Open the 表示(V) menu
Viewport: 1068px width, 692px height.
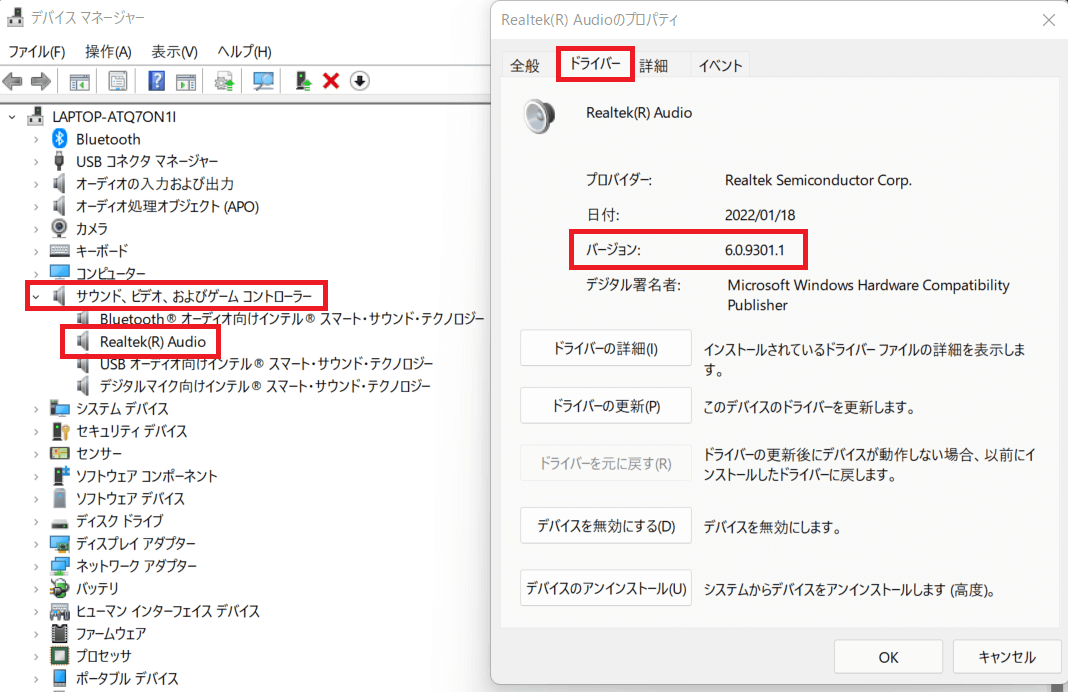(174, 52)
